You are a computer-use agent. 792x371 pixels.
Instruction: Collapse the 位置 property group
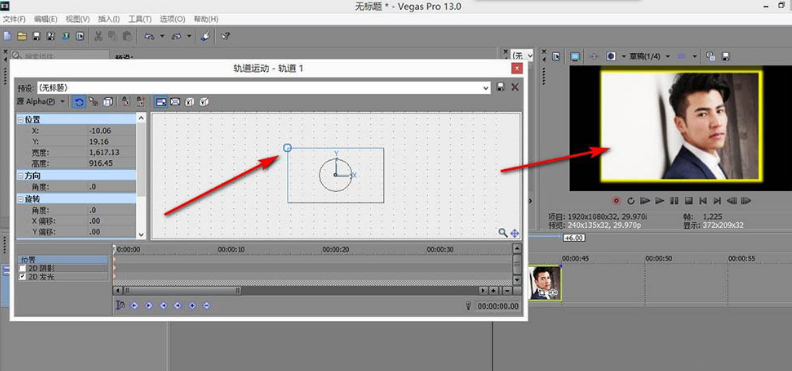click(x=20, y=120)
